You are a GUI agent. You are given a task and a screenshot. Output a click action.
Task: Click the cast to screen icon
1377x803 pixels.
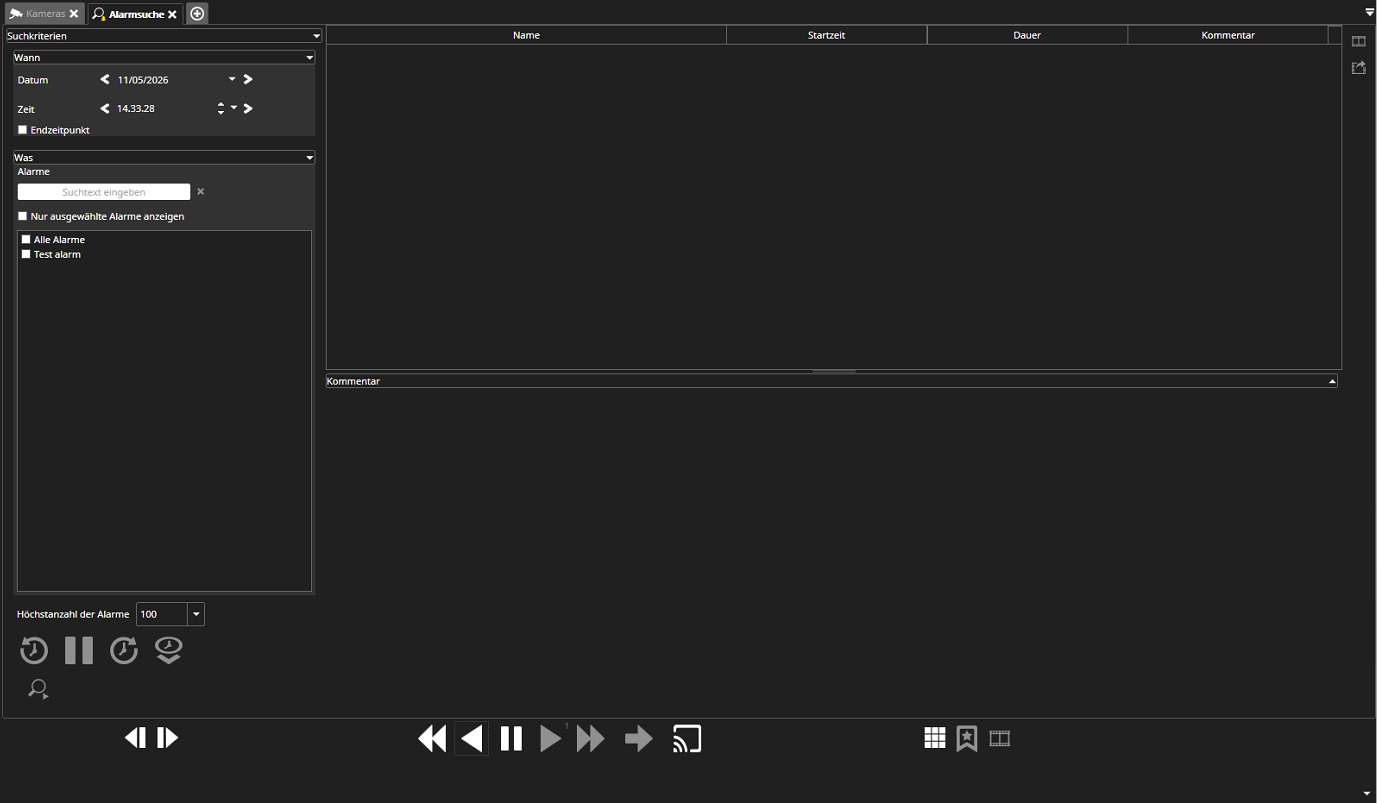pos(687,739)
